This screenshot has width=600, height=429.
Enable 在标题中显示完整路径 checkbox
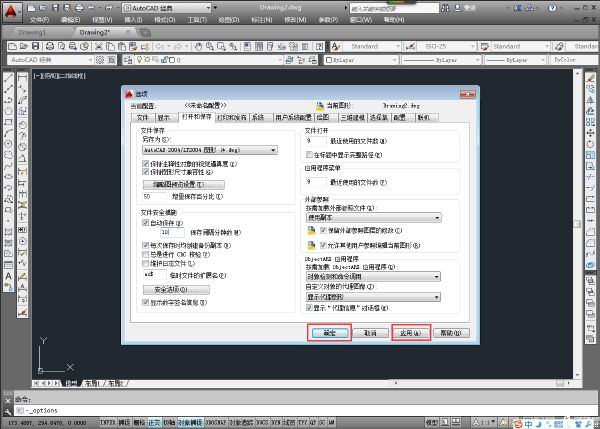coord(309,155)
